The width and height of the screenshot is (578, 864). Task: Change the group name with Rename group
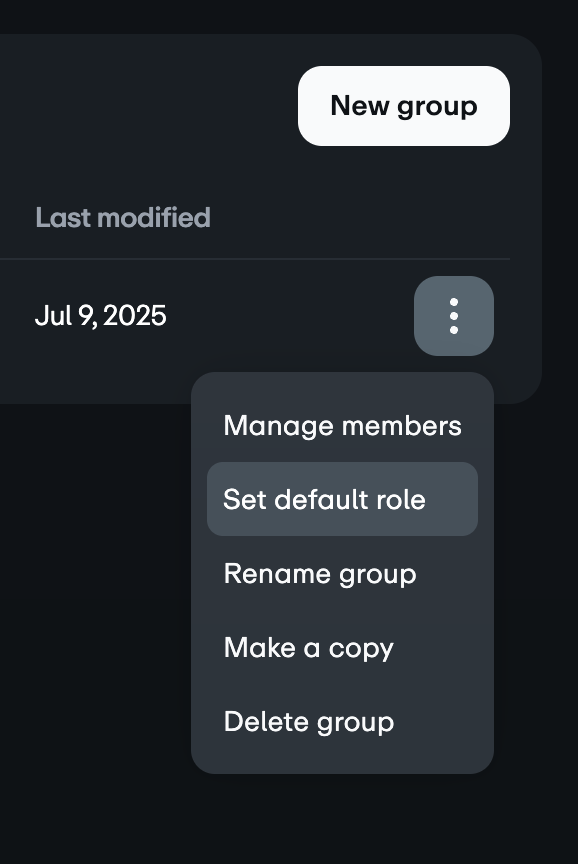[342, 573]
